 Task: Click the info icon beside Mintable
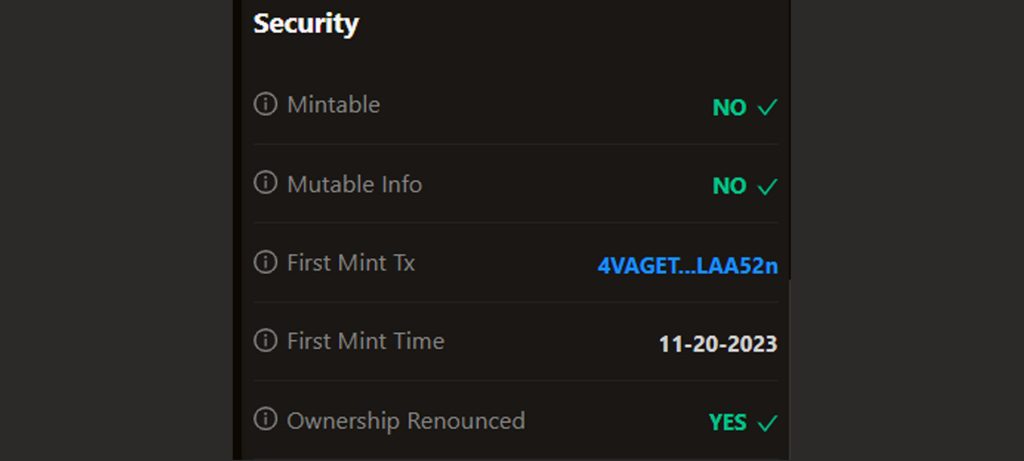pyautogui.click(x=265, y=104)
